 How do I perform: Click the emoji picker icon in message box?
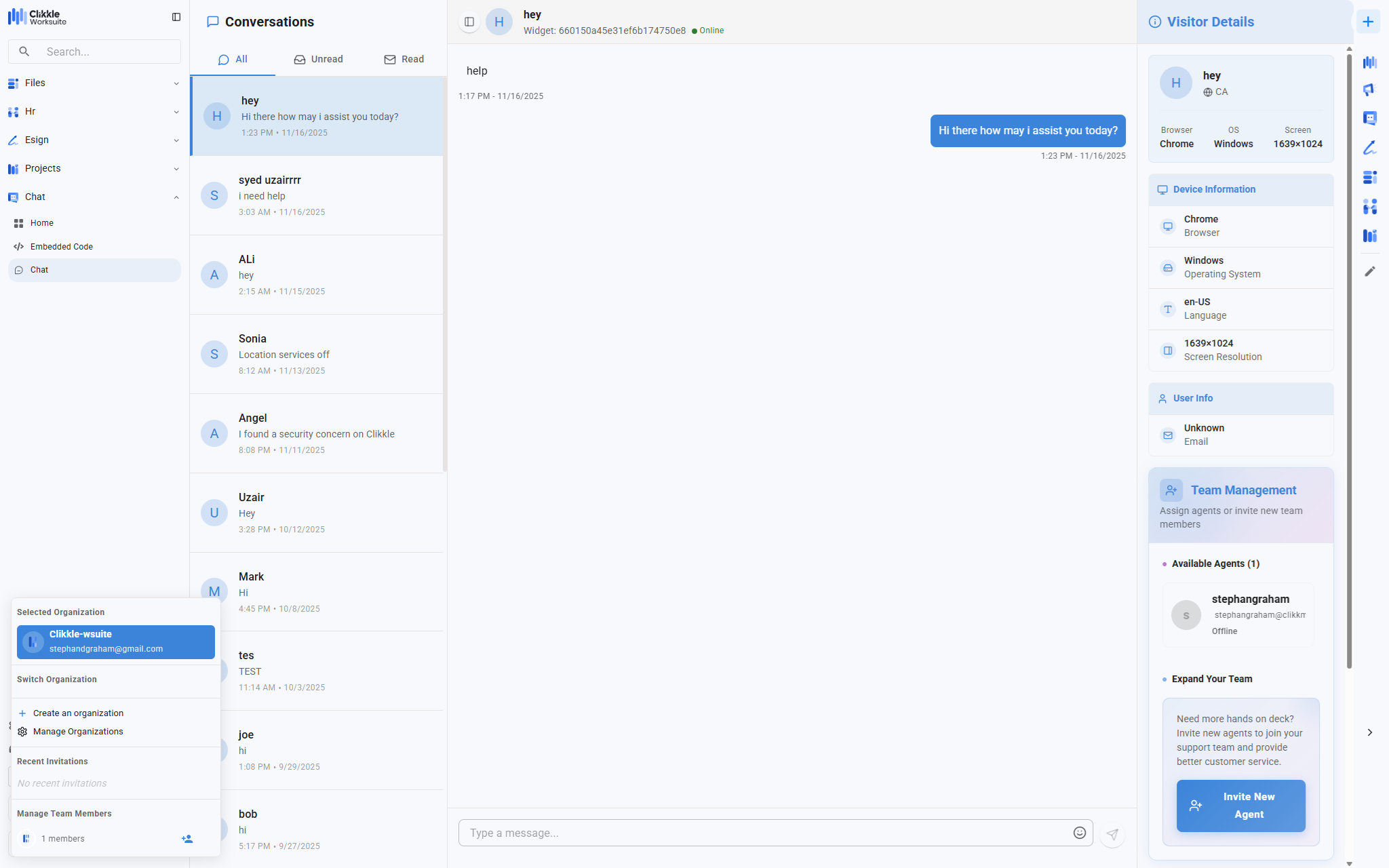point(1079,833)
